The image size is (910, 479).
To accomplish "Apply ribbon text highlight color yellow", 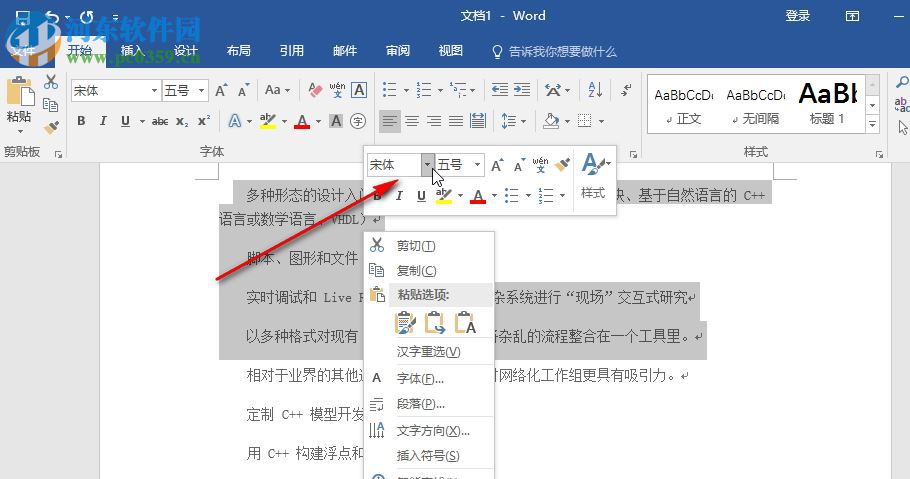I will [268, 121].
